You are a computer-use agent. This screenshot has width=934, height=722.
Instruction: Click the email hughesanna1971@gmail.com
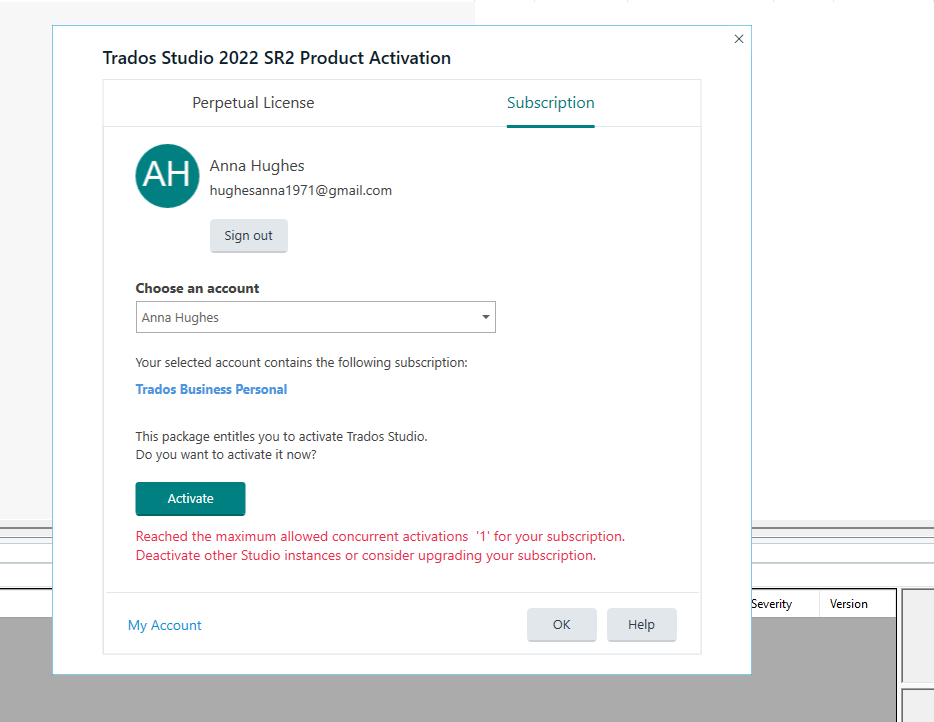point(299,190)
